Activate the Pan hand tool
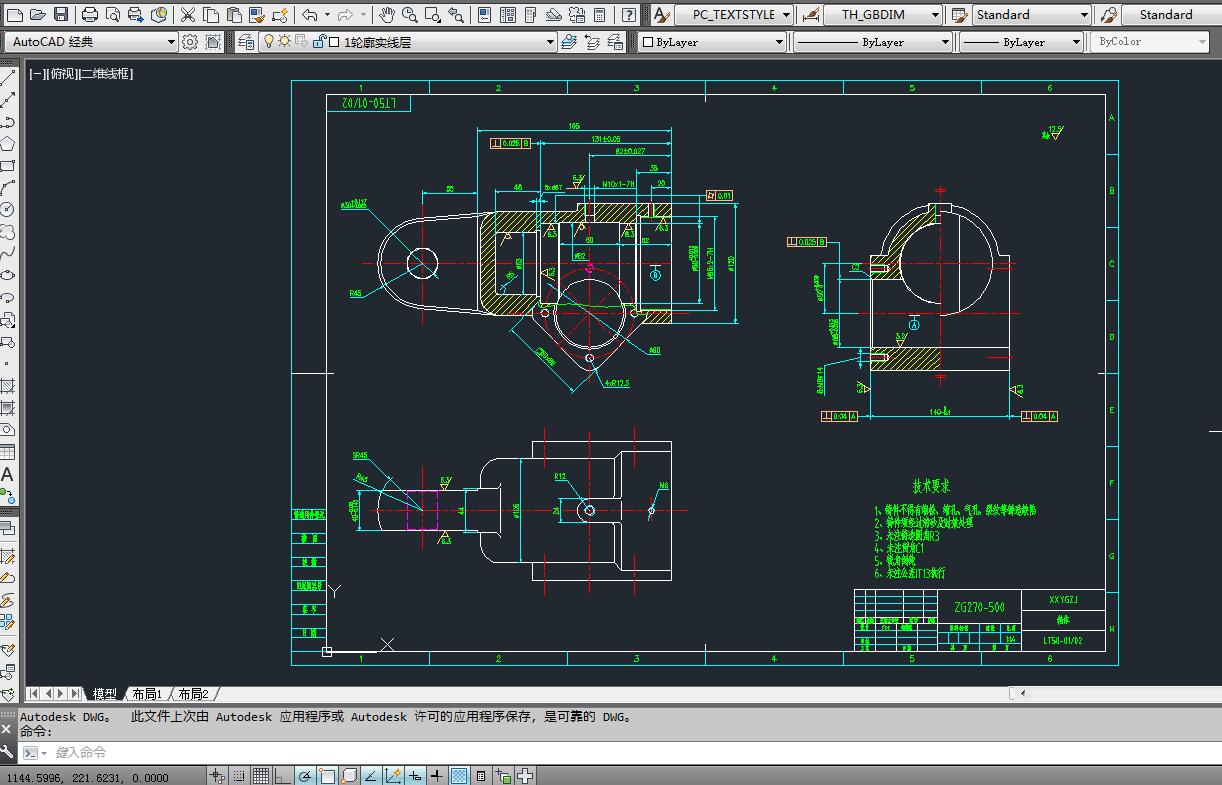 tap(386, 14)
